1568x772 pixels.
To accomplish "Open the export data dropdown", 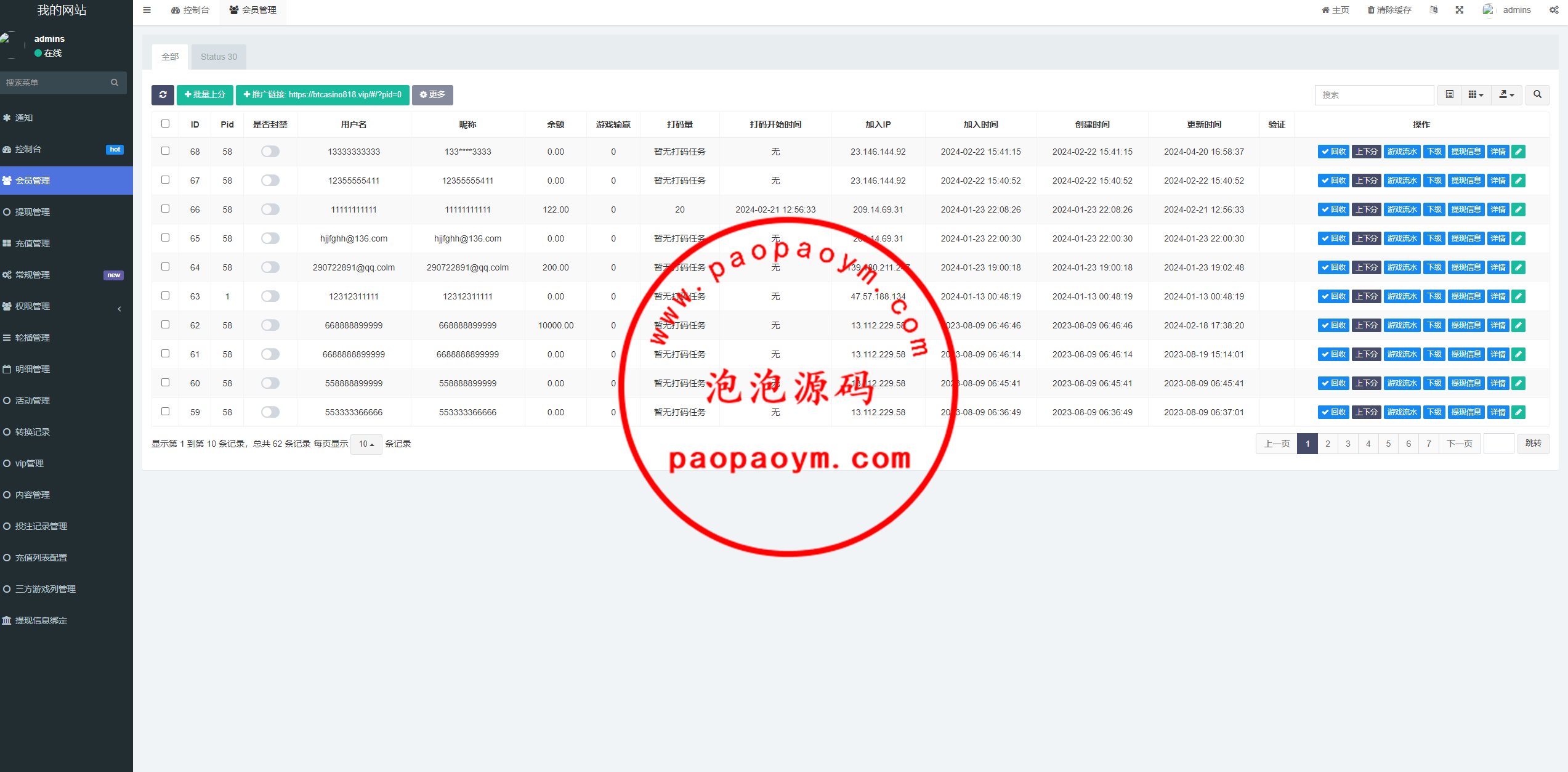I will (x=1506, y=94).
